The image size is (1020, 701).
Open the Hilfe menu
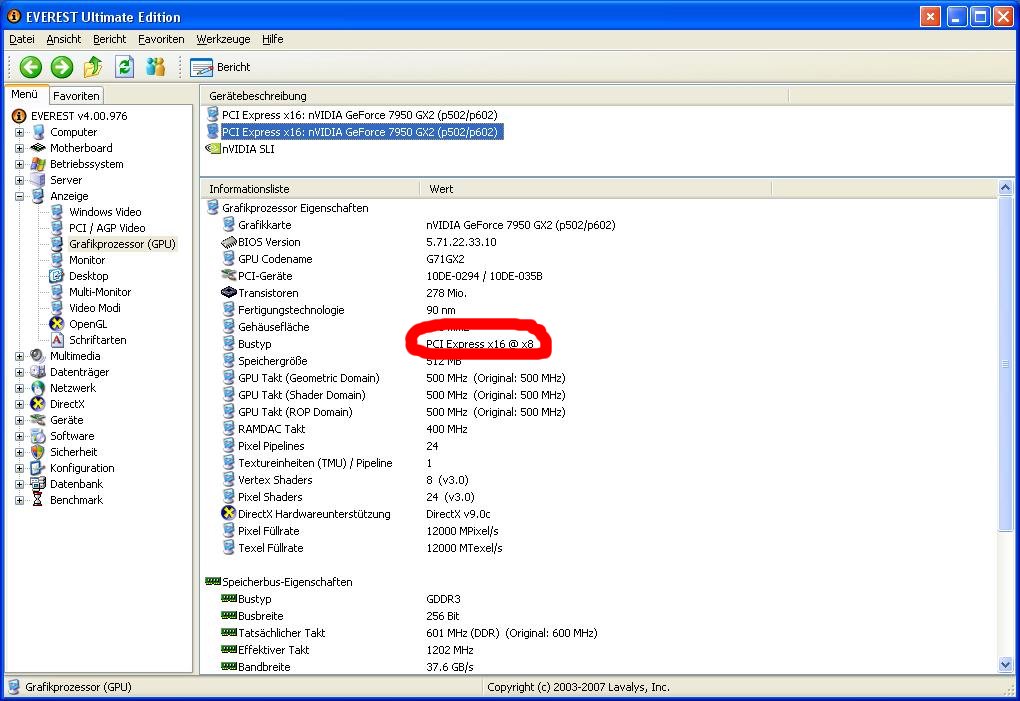273,39
